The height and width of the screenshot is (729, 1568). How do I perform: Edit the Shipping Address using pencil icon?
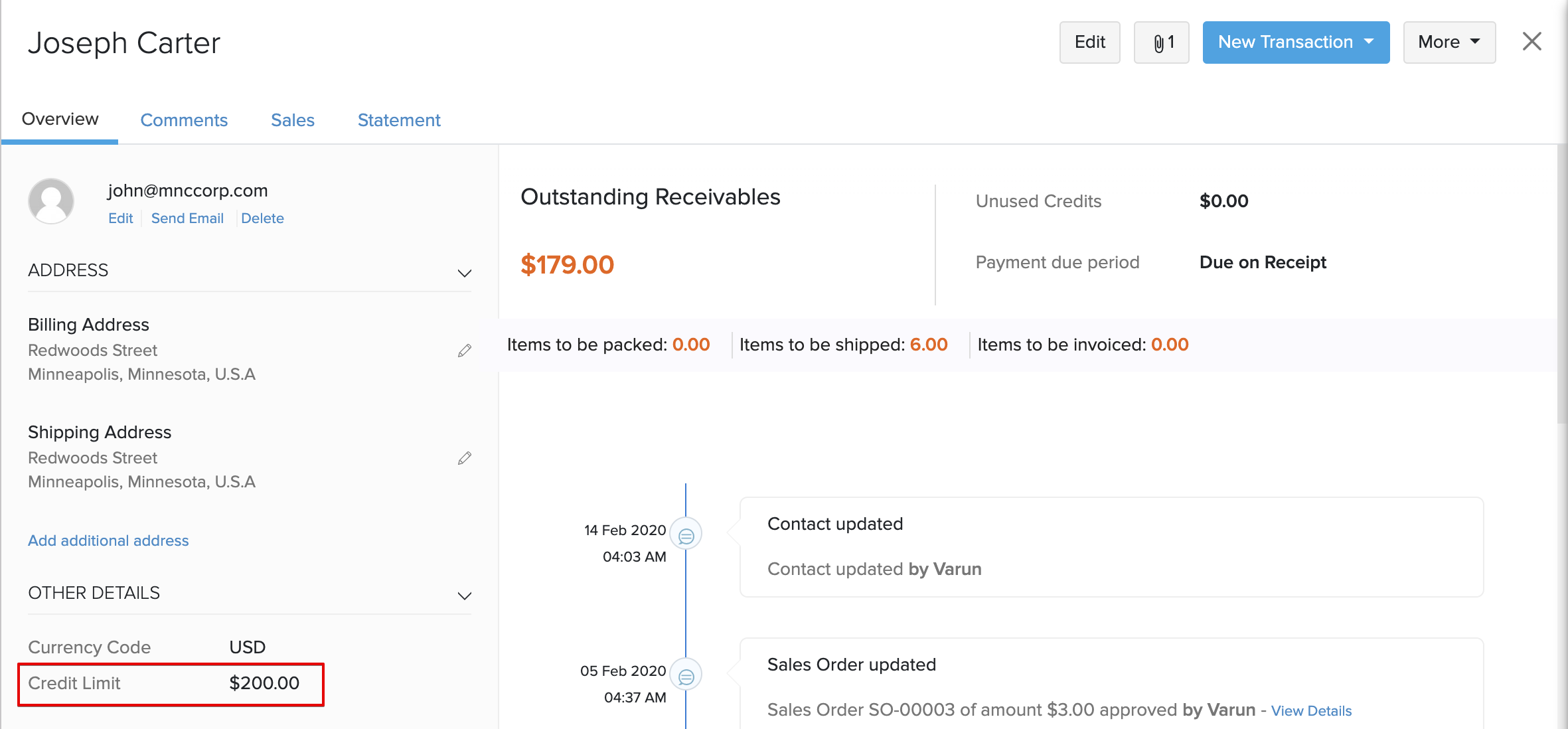464,457
